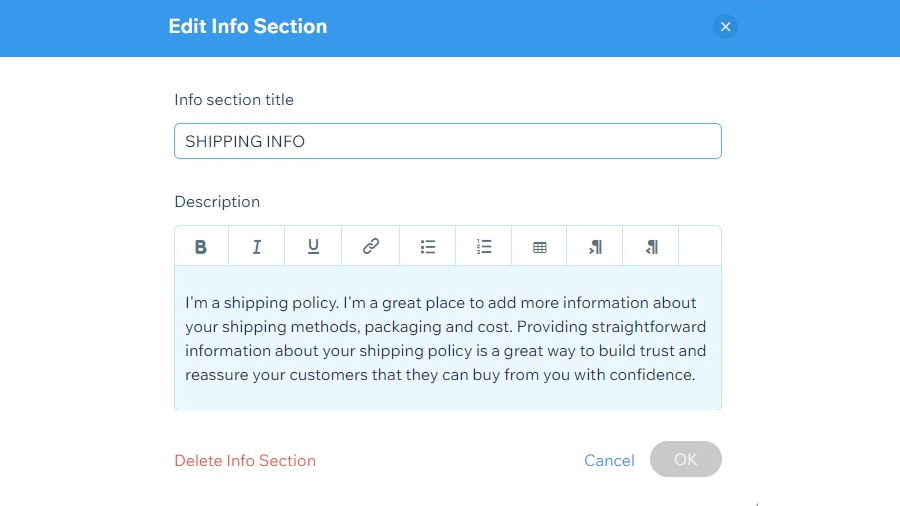Insert a hyperlink using the link icon
This screenshot has height=506, width=900.
point(370,247)
